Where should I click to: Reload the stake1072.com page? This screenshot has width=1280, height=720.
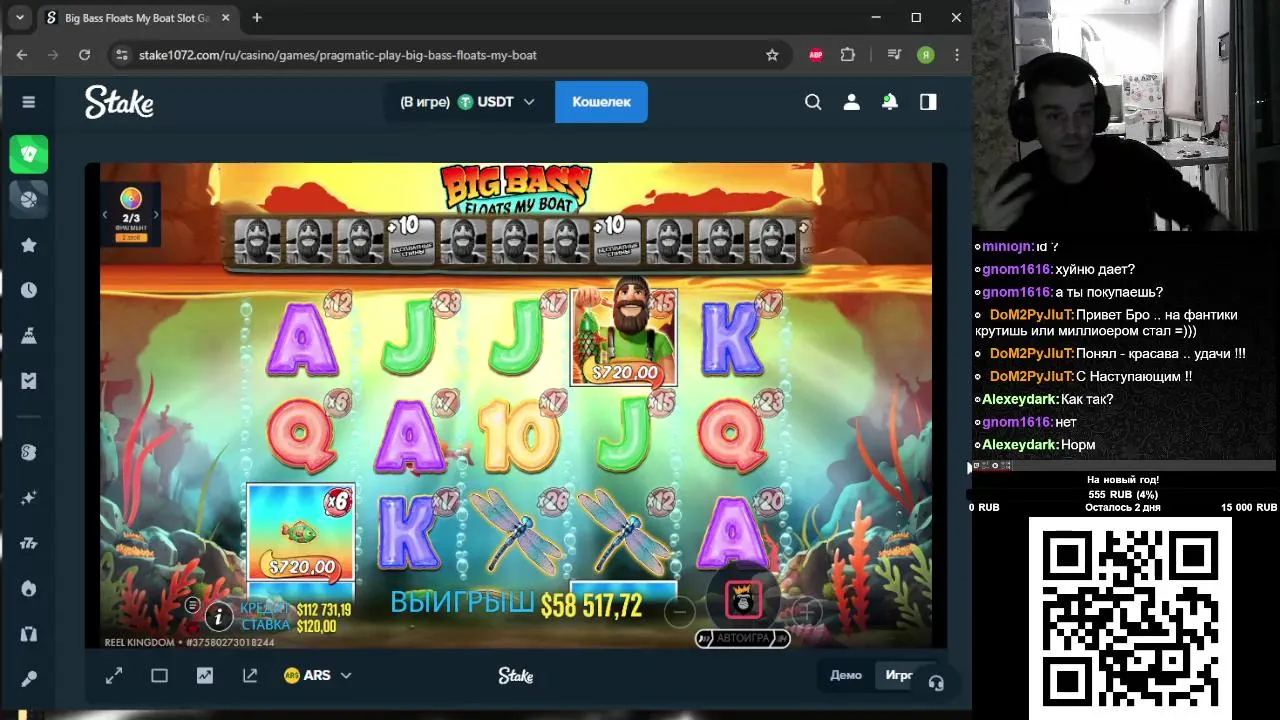click(x=84, y=55)
